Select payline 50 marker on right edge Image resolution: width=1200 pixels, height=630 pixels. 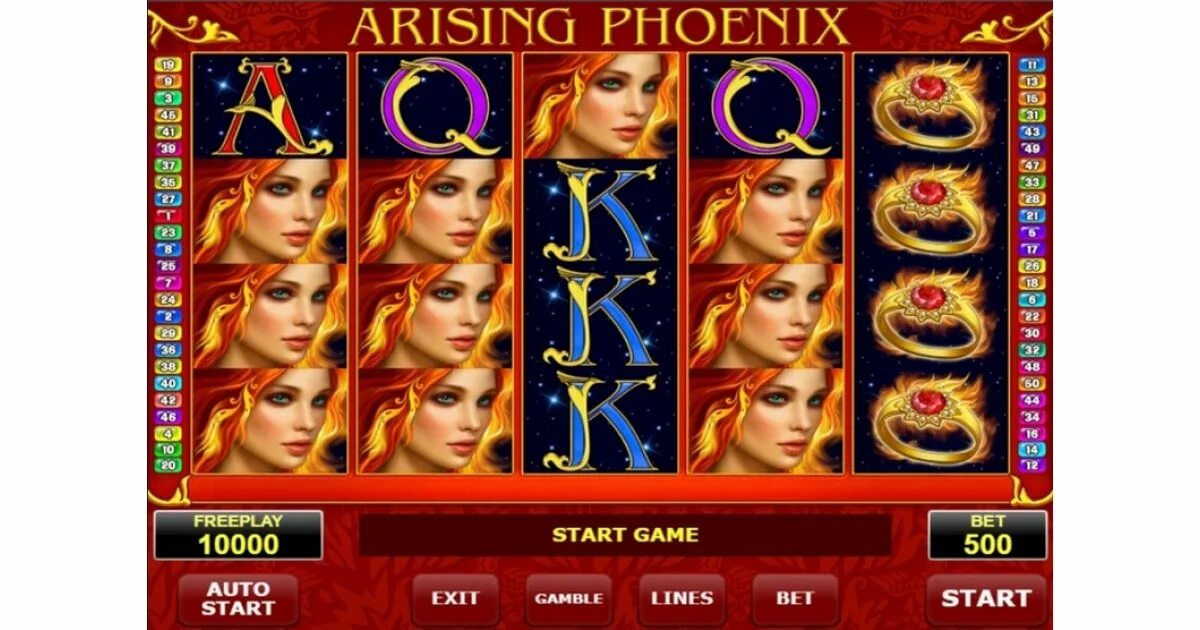(1031, 383)
